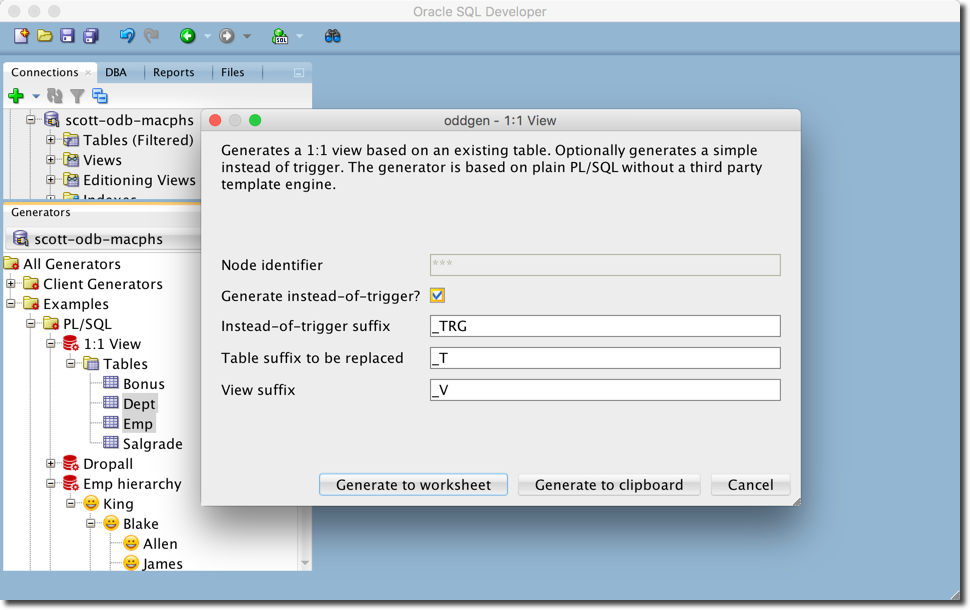The height and width of the screenshot is (610, 970).
Task: Switch to the Files tab
Action: tap(233, 72)
